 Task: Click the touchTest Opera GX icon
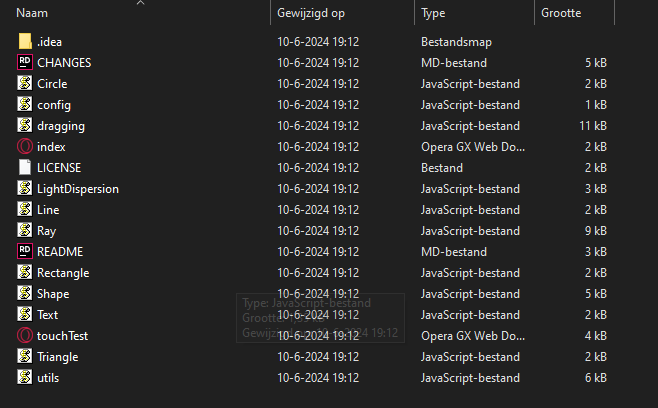pos(25,336)
